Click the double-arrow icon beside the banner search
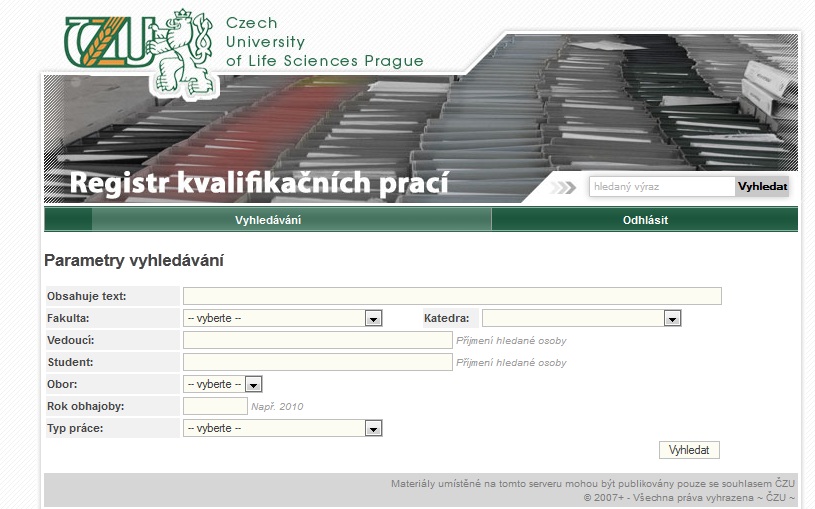The image size is (815, 509). pyautogui.click(x=564, y=187)
